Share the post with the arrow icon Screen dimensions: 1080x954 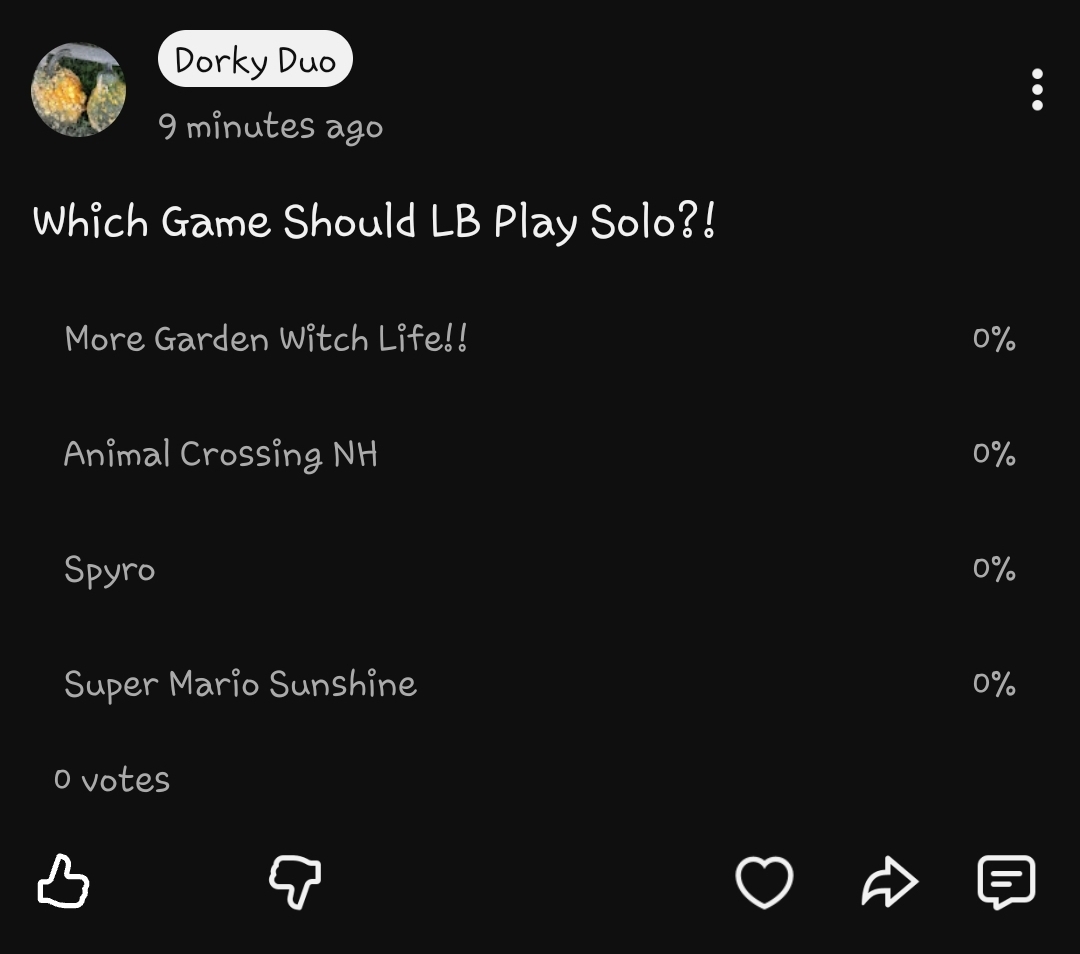click(x=889, y=882)
